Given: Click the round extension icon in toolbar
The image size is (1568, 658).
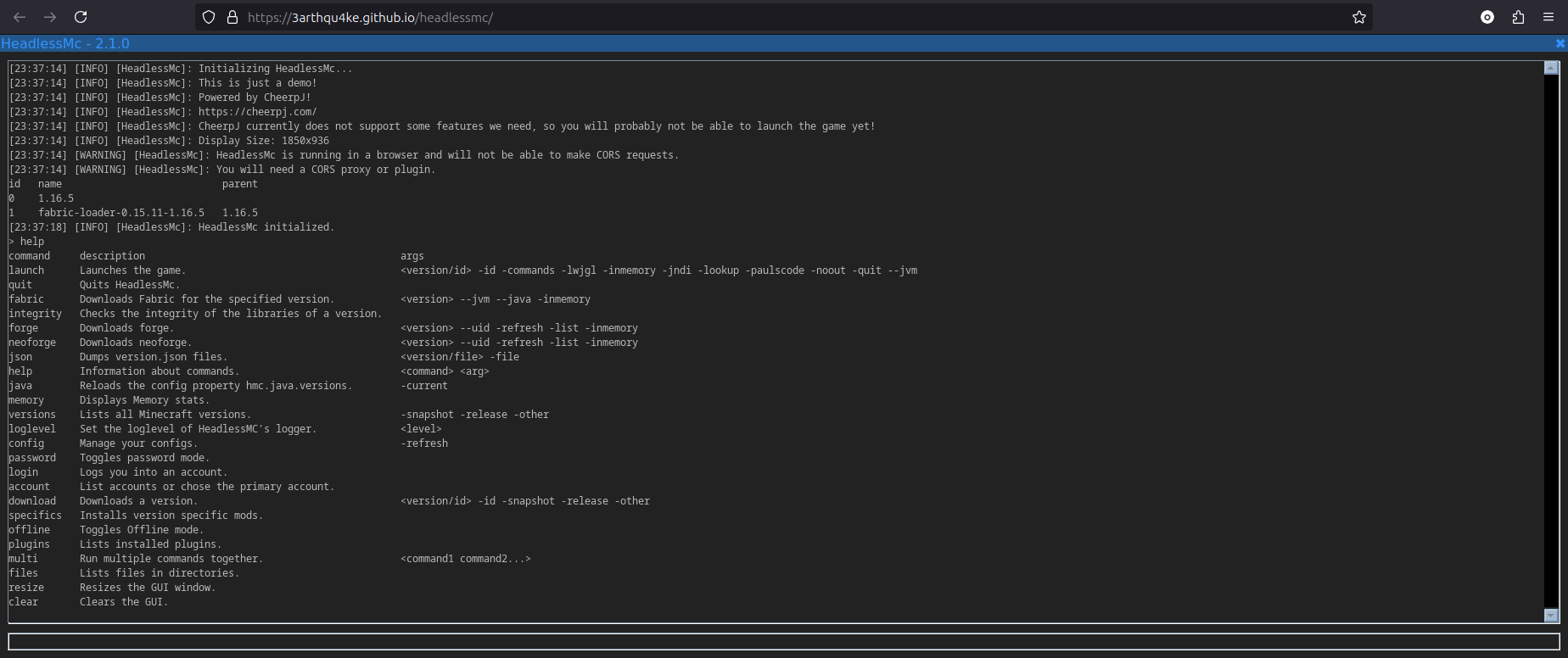Looking at the screenshot, I should 1487,17.
